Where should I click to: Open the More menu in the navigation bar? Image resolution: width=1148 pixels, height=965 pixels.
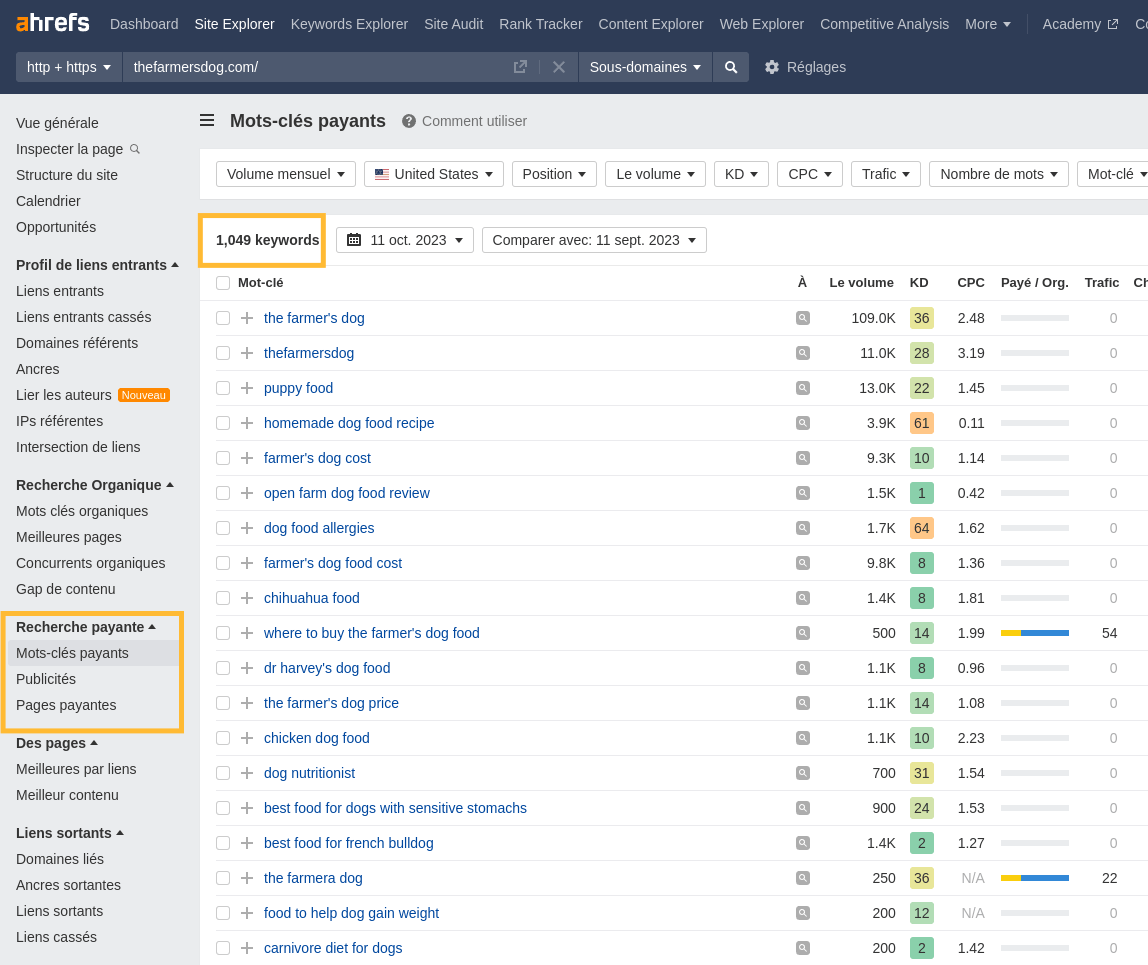987,24
